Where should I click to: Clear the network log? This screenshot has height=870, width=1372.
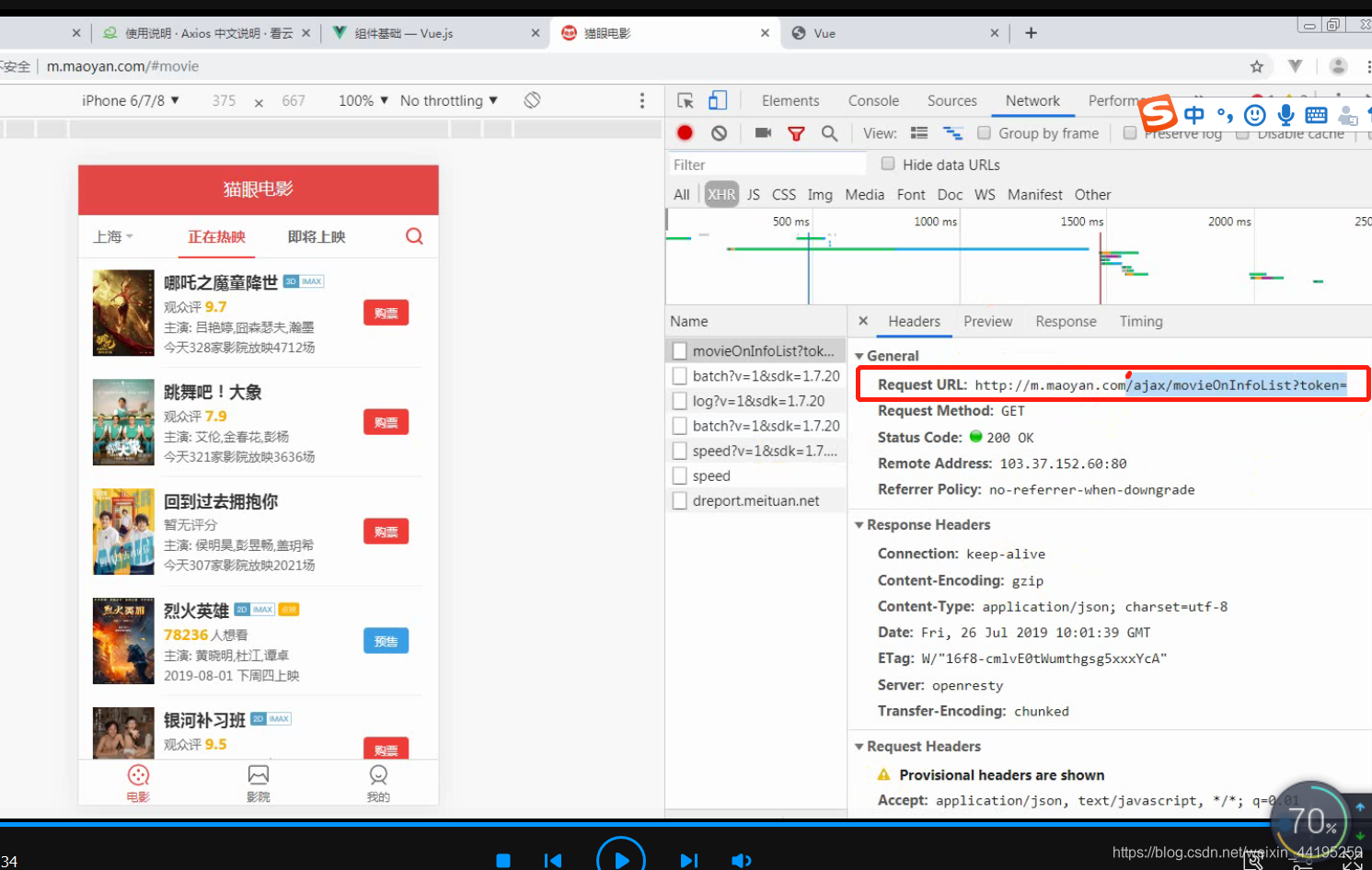point(720,133)
